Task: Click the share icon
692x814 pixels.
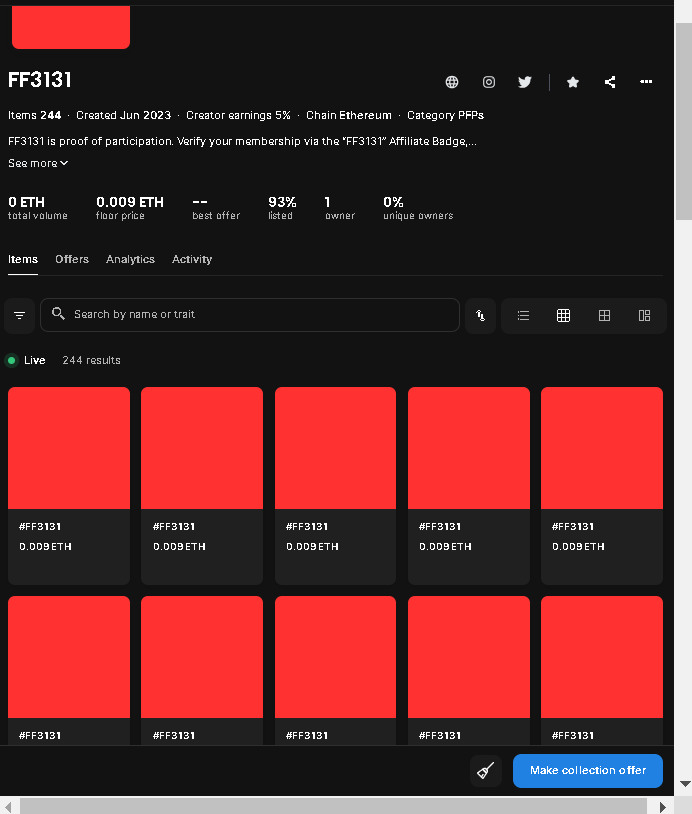Action: coord(610,82)
